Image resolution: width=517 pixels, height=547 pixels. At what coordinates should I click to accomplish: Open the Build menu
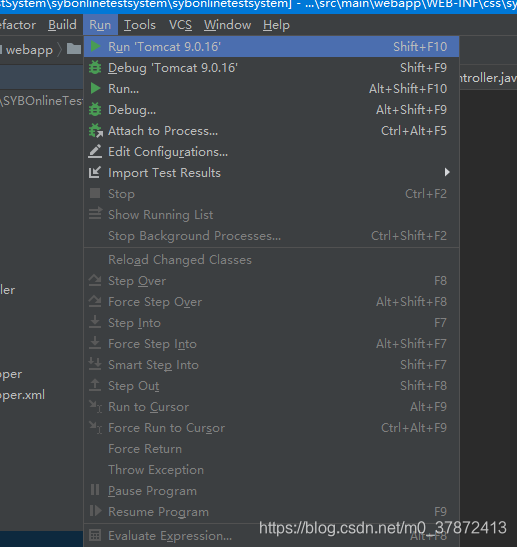[62, 25]
